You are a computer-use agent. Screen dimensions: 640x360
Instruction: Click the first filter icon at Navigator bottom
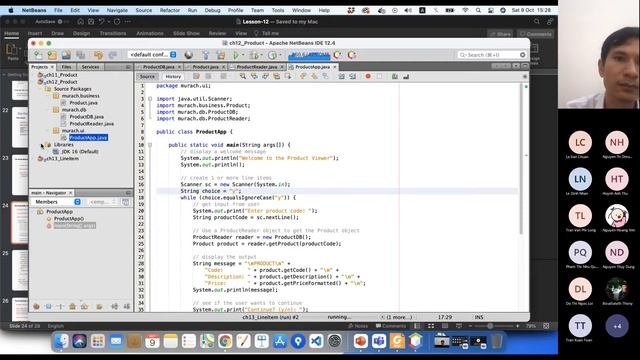click(36, 306)
